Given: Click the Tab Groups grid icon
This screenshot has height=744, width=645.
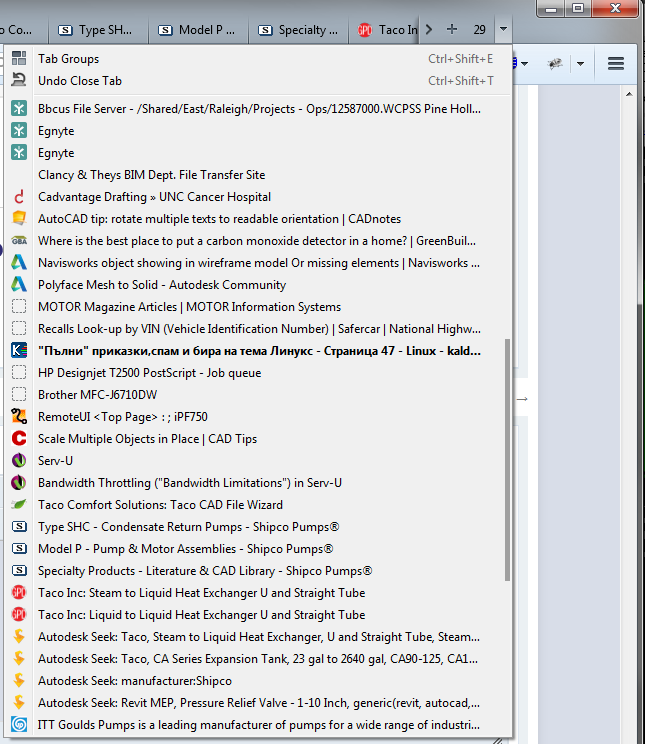Looking at the screenshot, I should click(19, 58).
